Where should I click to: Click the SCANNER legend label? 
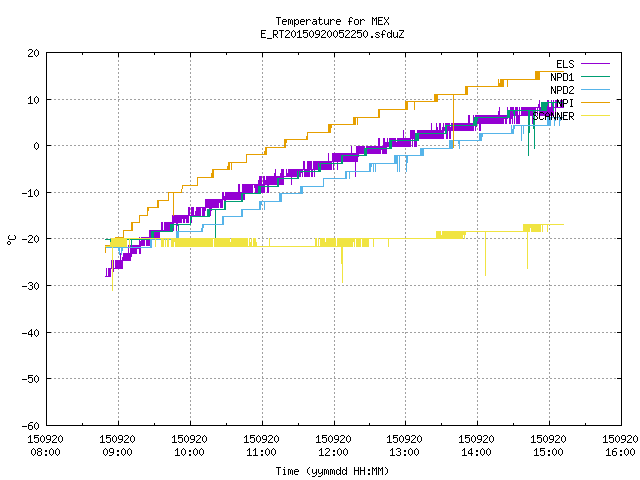(x=553, y=116)
